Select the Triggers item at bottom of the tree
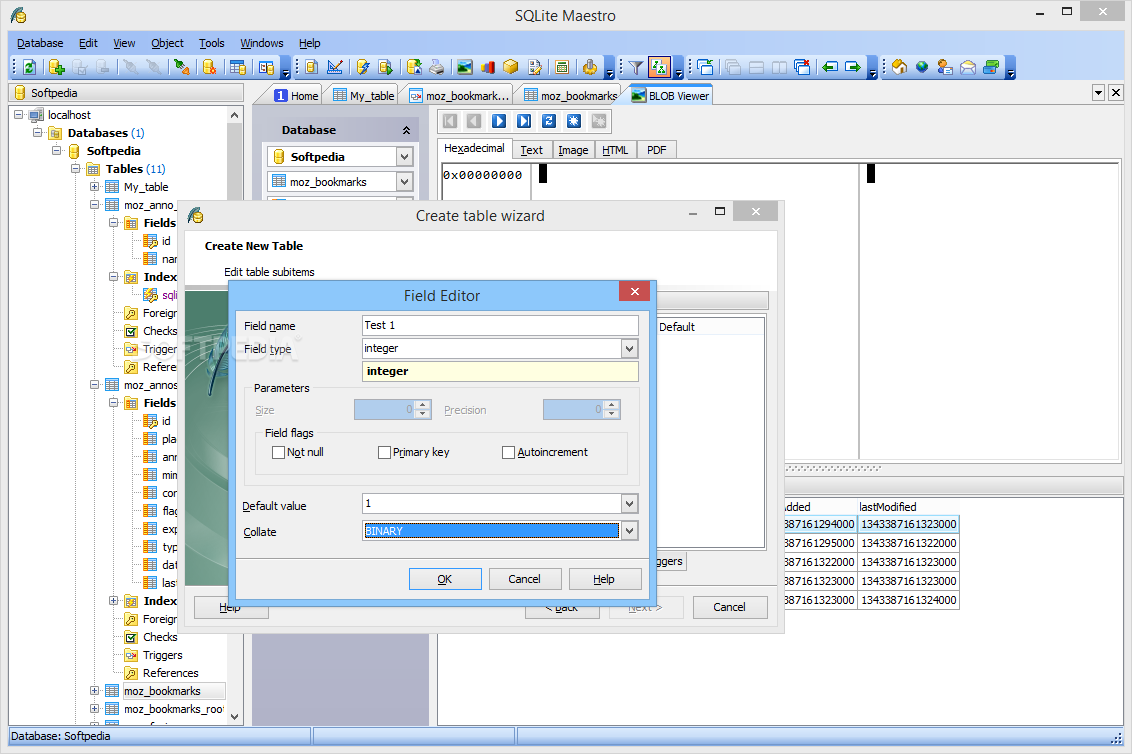Screen dimensions: 1132x754 162,655
